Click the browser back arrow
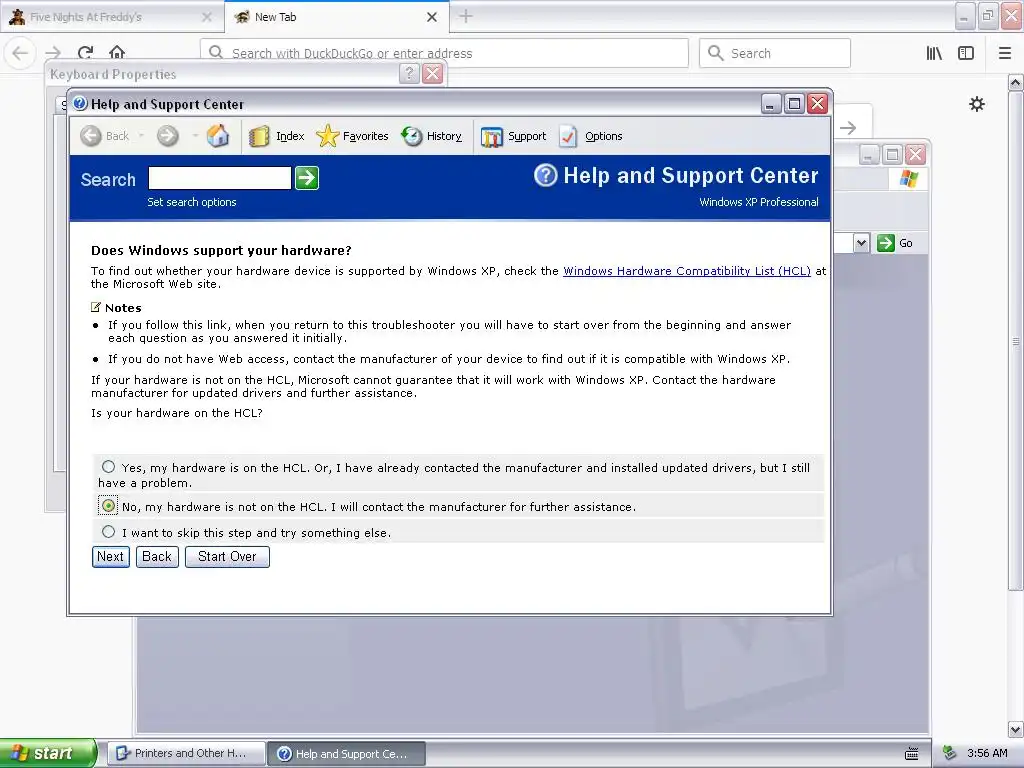This screenshot has width=1024, height=768. (x=20, y=53)
